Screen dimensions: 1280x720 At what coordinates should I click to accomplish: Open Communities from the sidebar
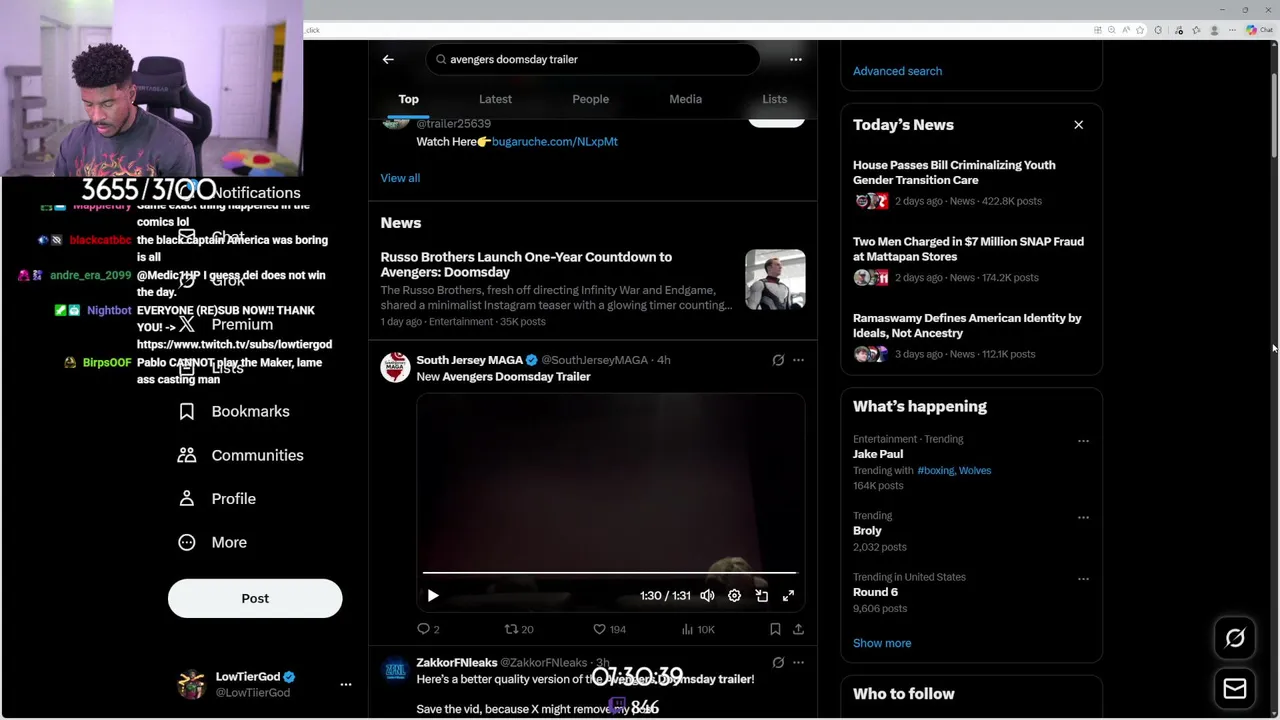[240, 455]
